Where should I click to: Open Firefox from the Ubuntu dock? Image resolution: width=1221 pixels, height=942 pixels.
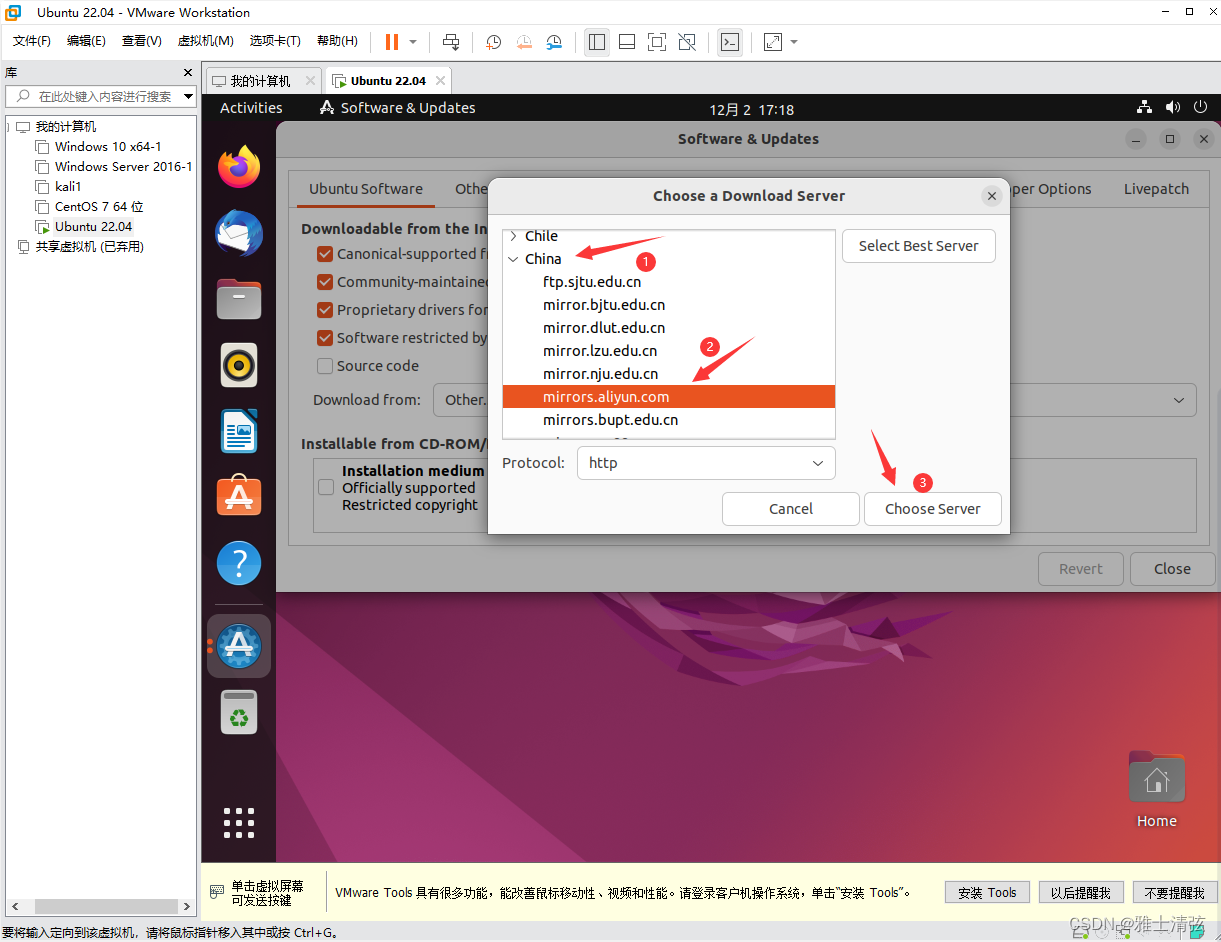[x=239, y=167]
